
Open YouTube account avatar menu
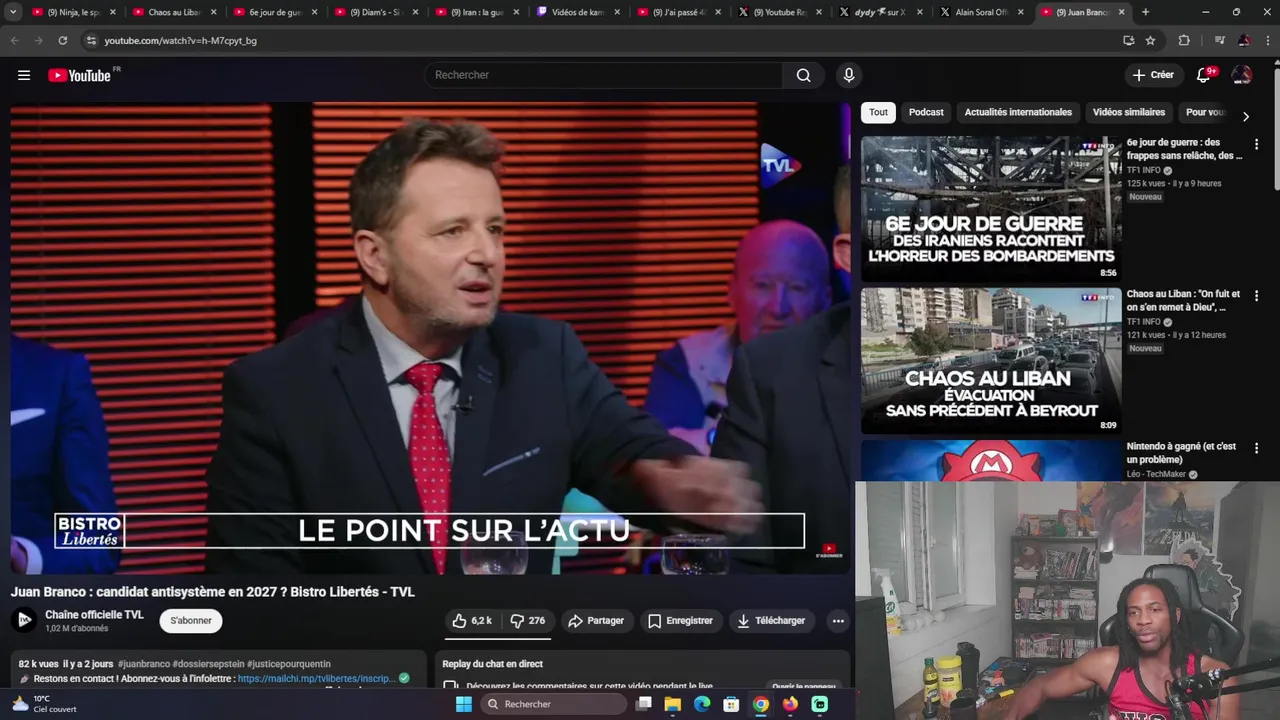tap(1241, 75)
